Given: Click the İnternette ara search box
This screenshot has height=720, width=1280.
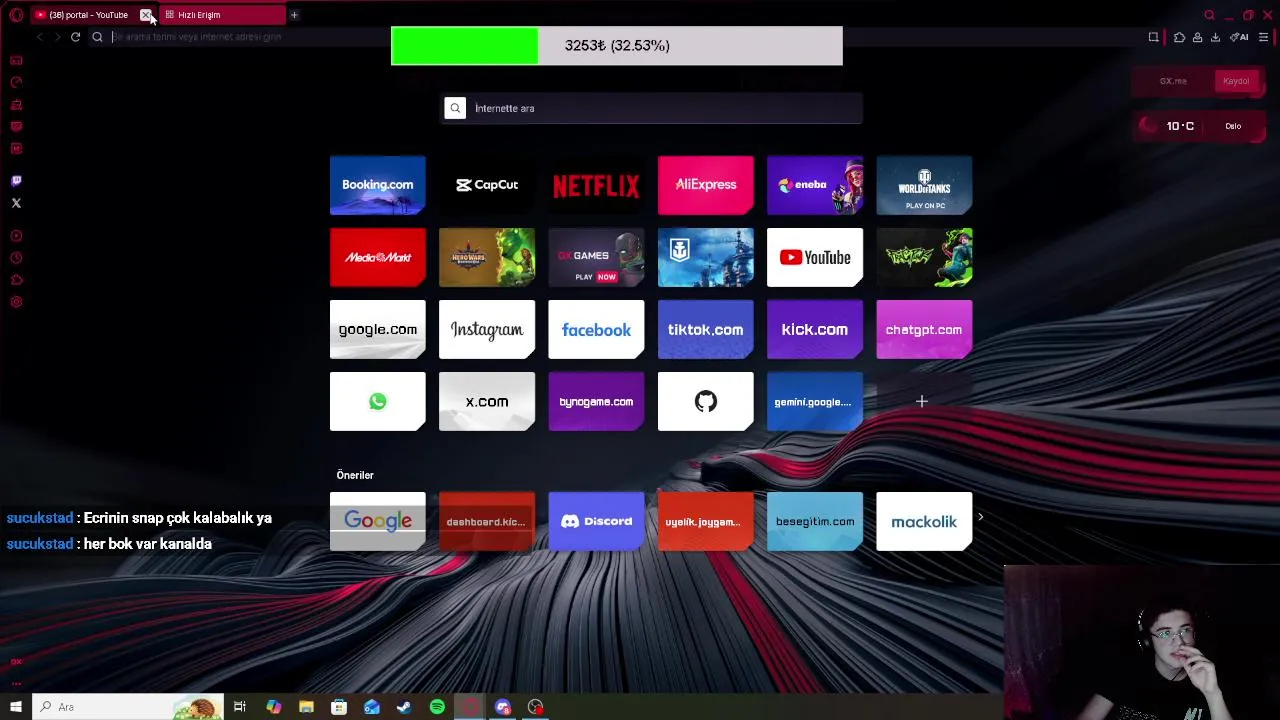Looking at the screenshot, I should click(x=652, y=108).
